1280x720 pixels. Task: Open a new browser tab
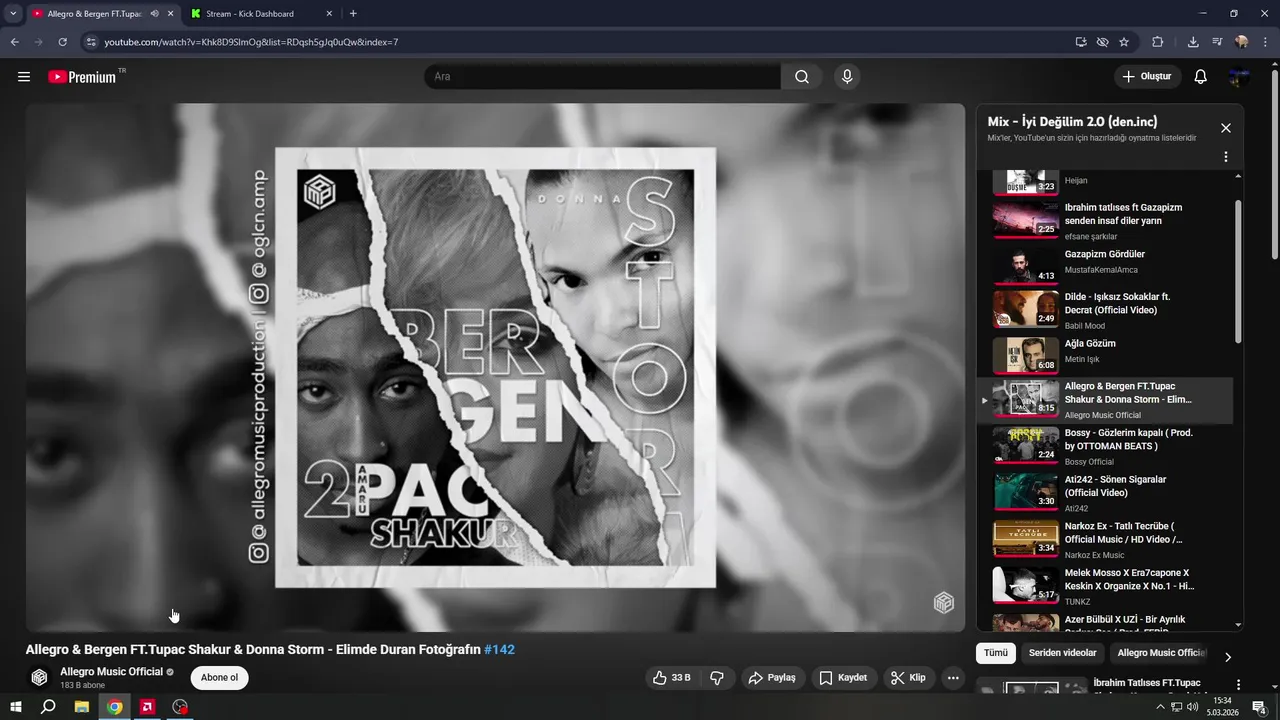(x=353, y=14)
